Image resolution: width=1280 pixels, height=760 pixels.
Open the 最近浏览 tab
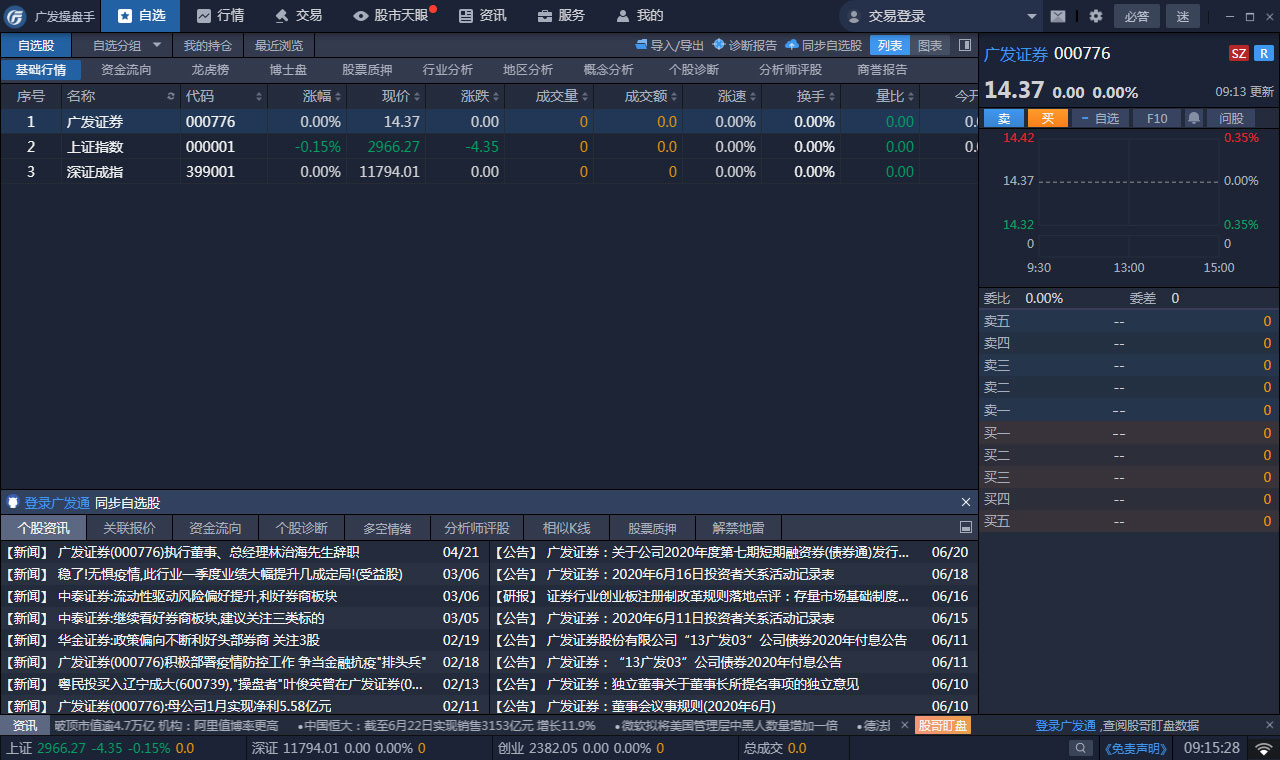pyautogui.click(x=279, y=45)
